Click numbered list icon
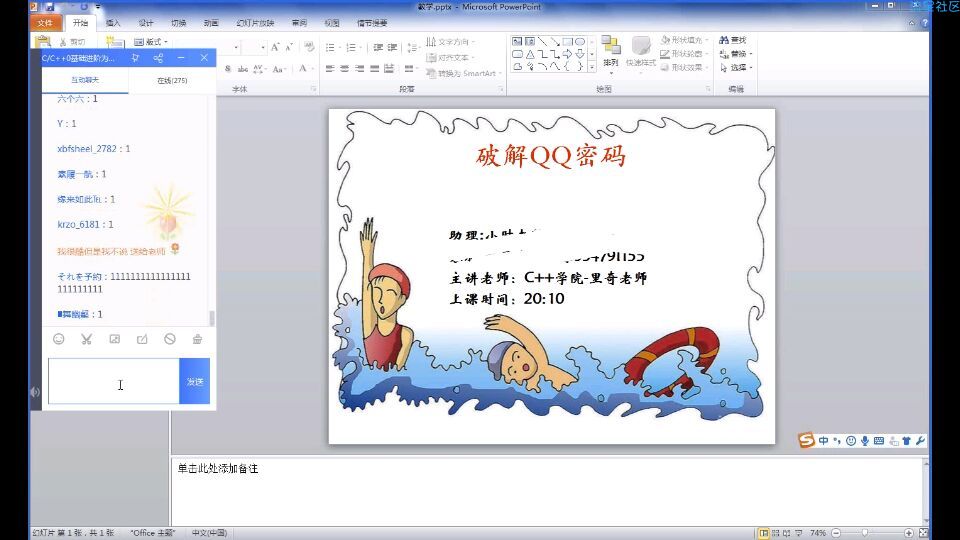 click(x=352, y=47)
